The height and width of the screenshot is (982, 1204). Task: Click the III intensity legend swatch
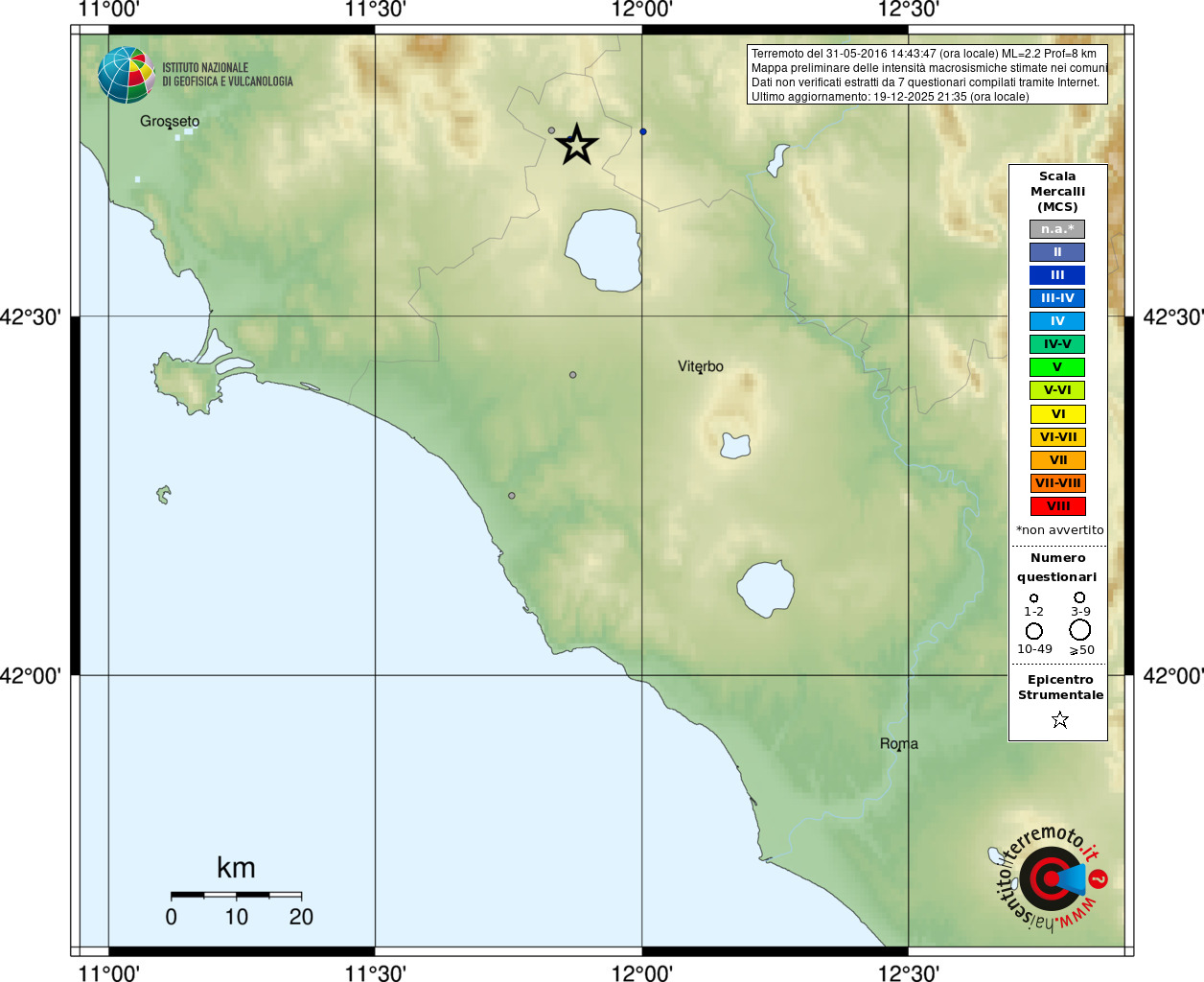click(x=1057, y=275)
